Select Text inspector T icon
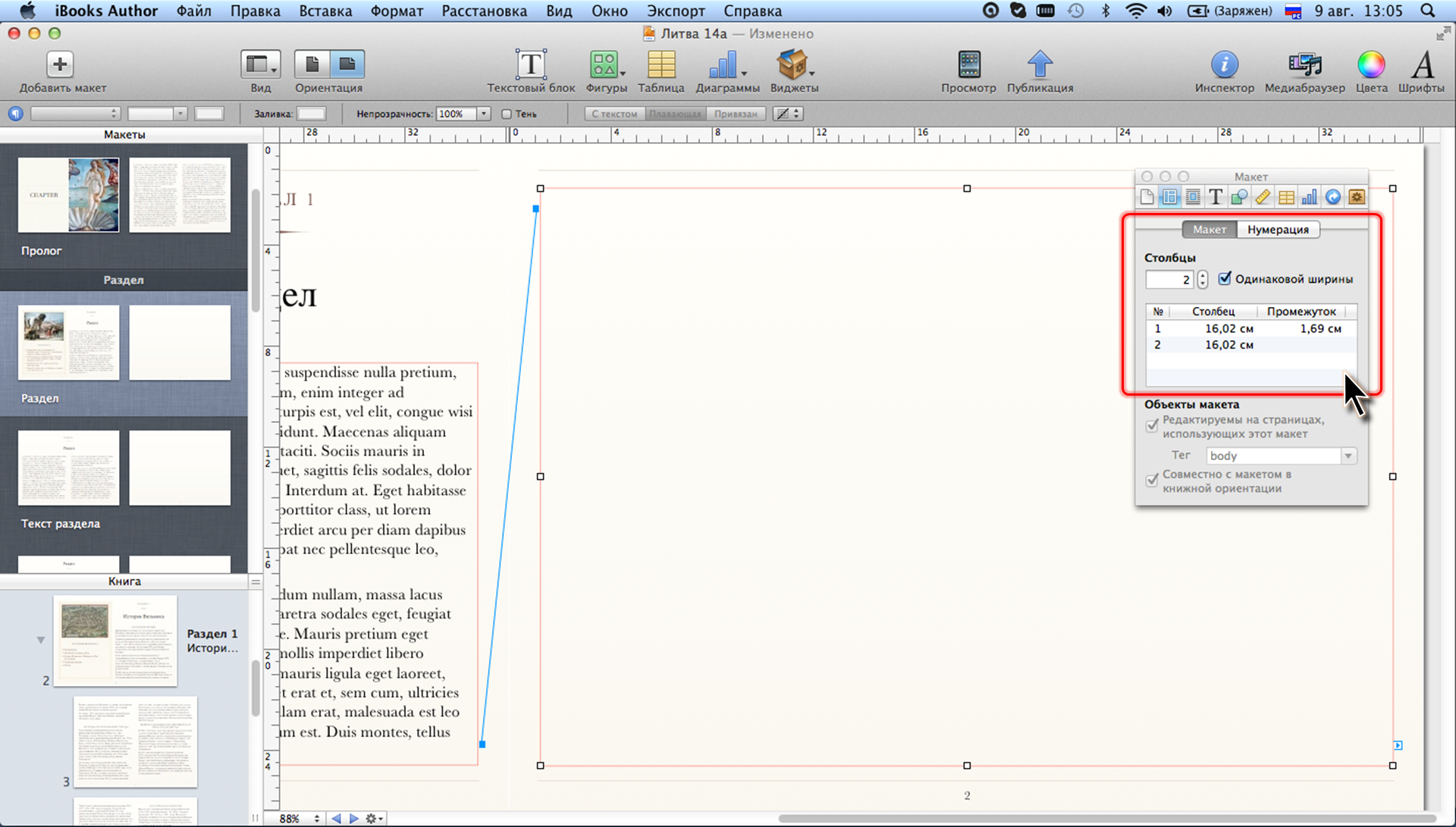Image resolution: width=1456 pixels, height=827 pixels. (x=1216, y=197)
